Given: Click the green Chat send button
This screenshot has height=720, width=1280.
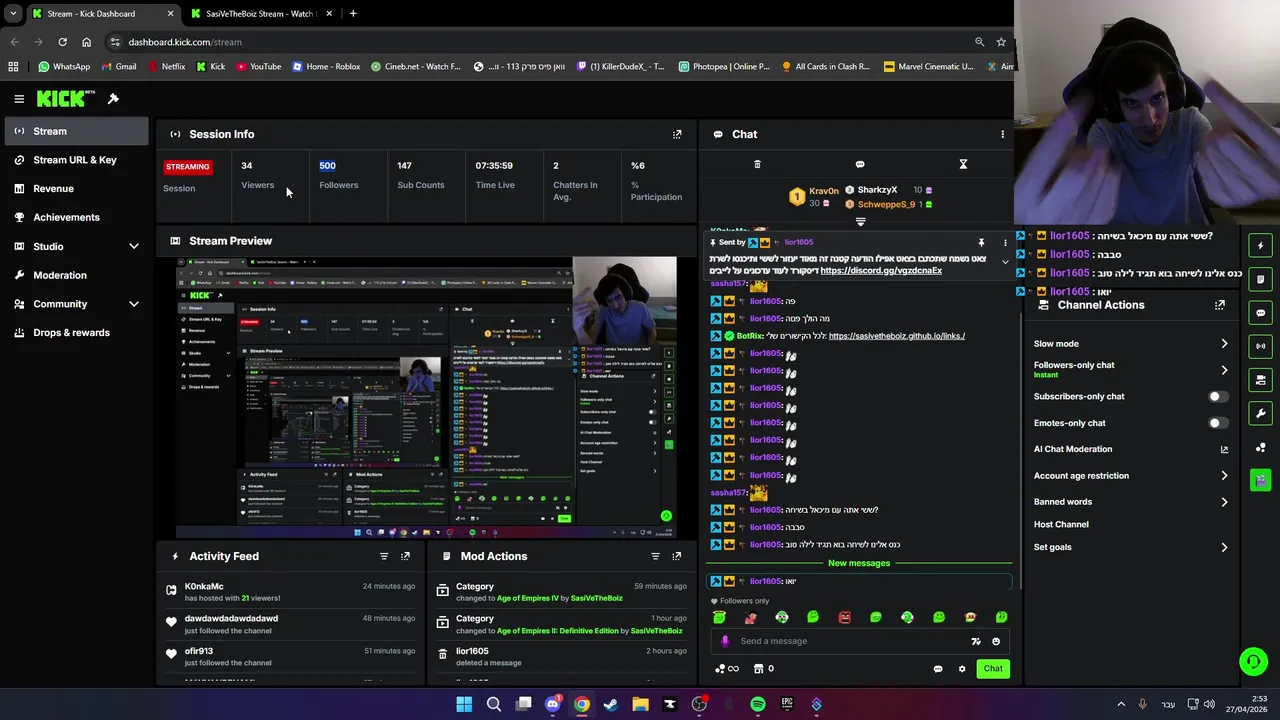Looking at the screenshot, I should (993, 669).
